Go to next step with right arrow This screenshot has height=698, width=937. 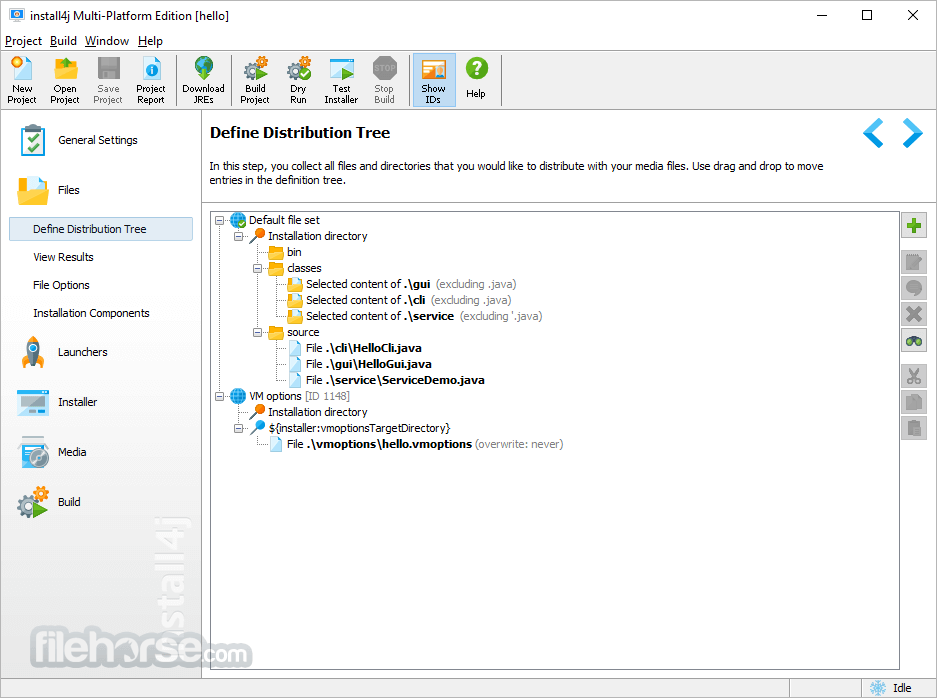pyautogui.click(x=912, y=133)
